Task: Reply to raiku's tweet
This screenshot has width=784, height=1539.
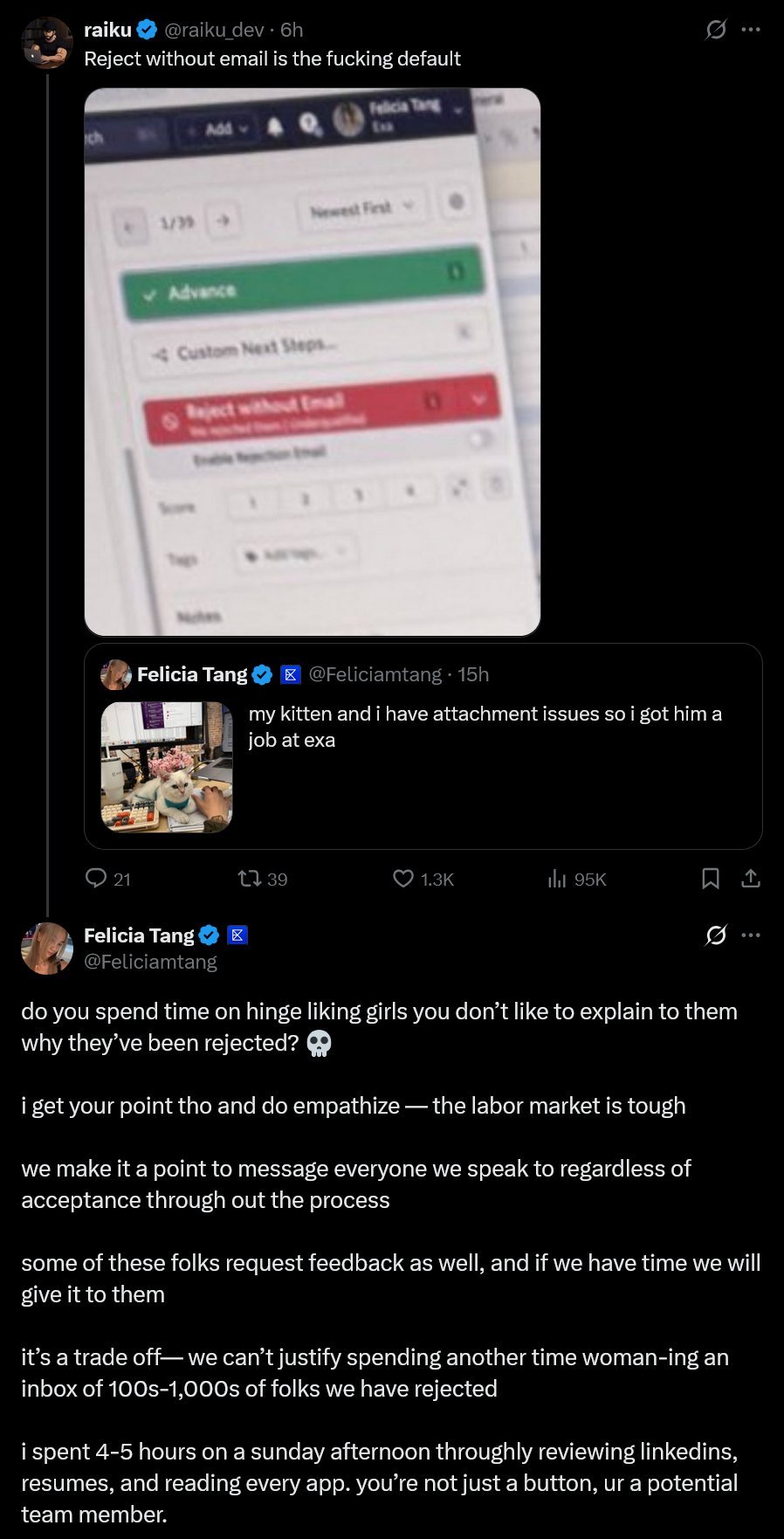Action: tap(96, 878)
